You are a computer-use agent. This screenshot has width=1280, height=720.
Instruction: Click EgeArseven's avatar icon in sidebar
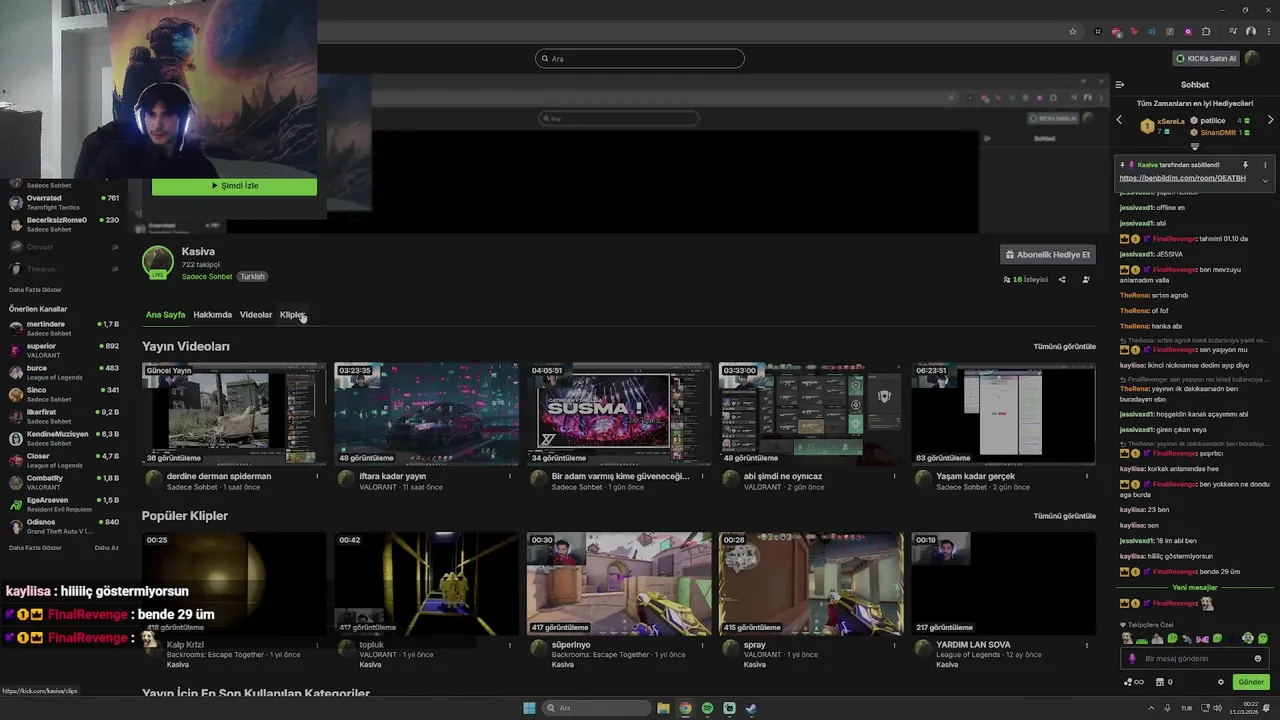pyautogui.click(x=15, y=504)
